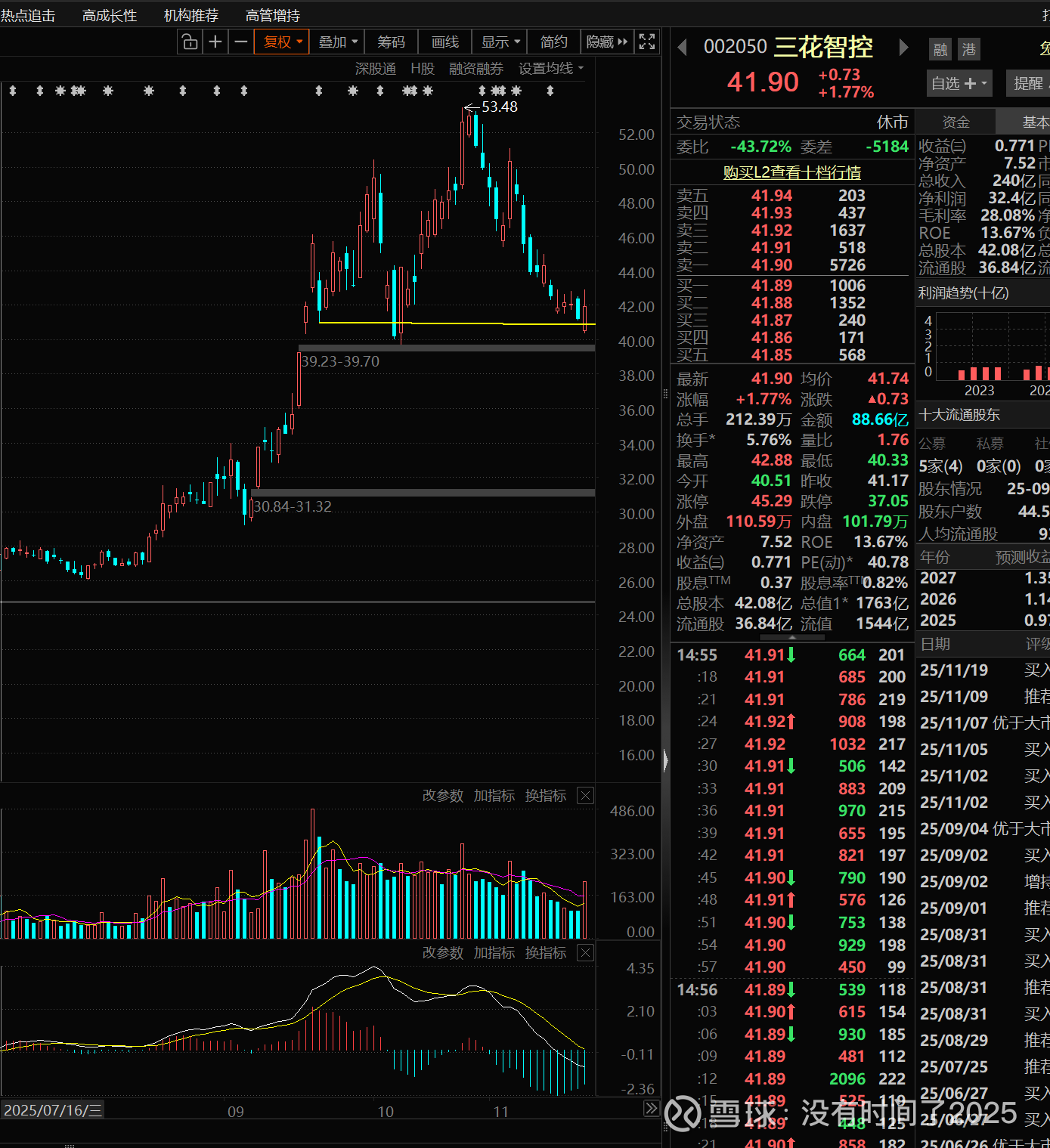Collapse side panel with the divider arrow
The width and height of the screenshot is (1050, 1148).
[665, 760]
